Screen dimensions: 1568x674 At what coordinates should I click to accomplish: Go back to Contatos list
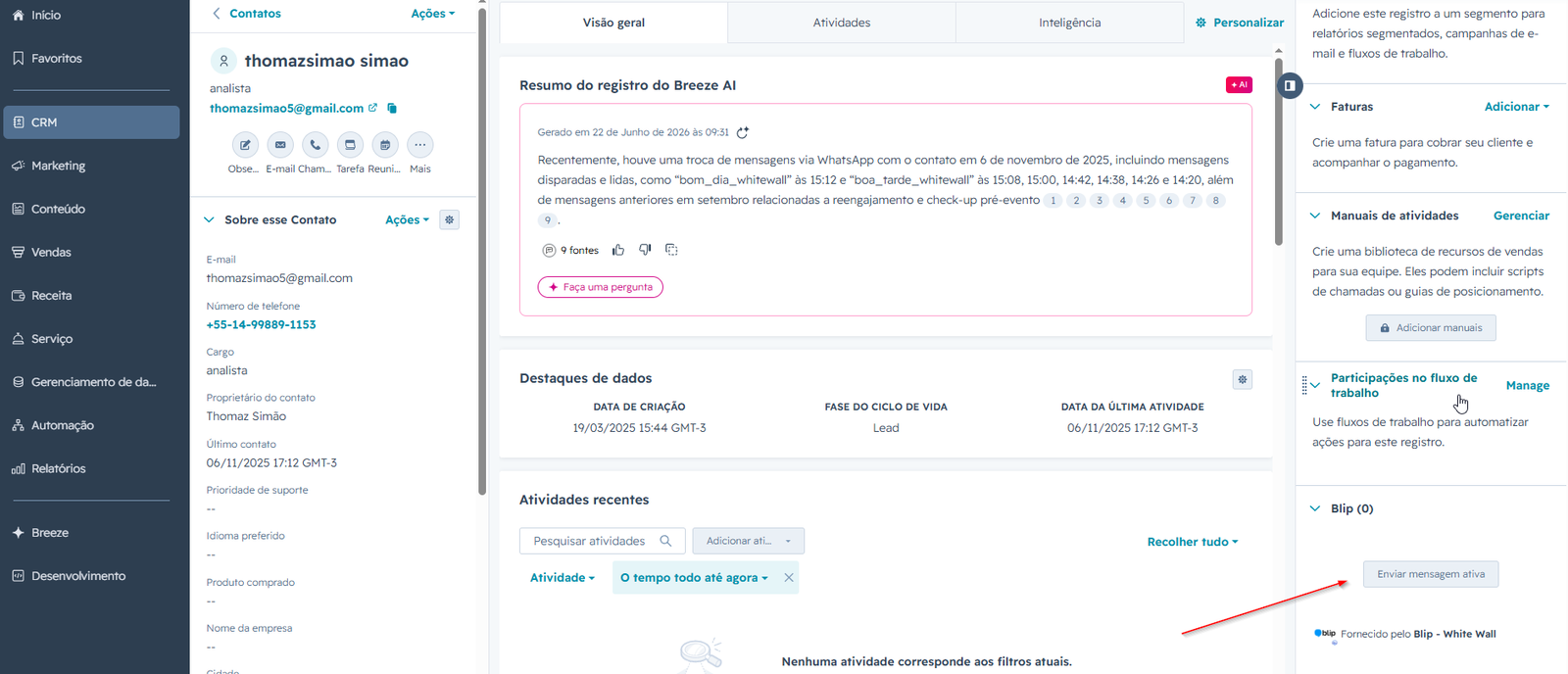[x=247, y=14]
